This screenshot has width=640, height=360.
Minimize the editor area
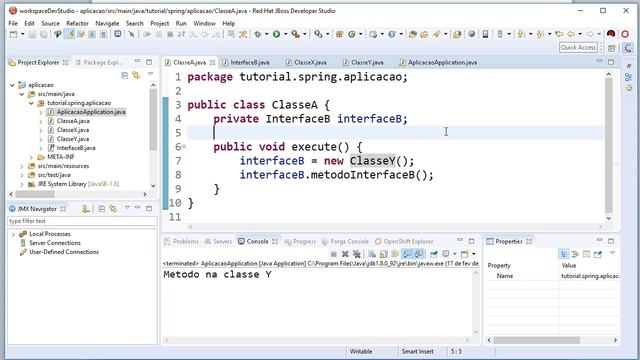599,61
